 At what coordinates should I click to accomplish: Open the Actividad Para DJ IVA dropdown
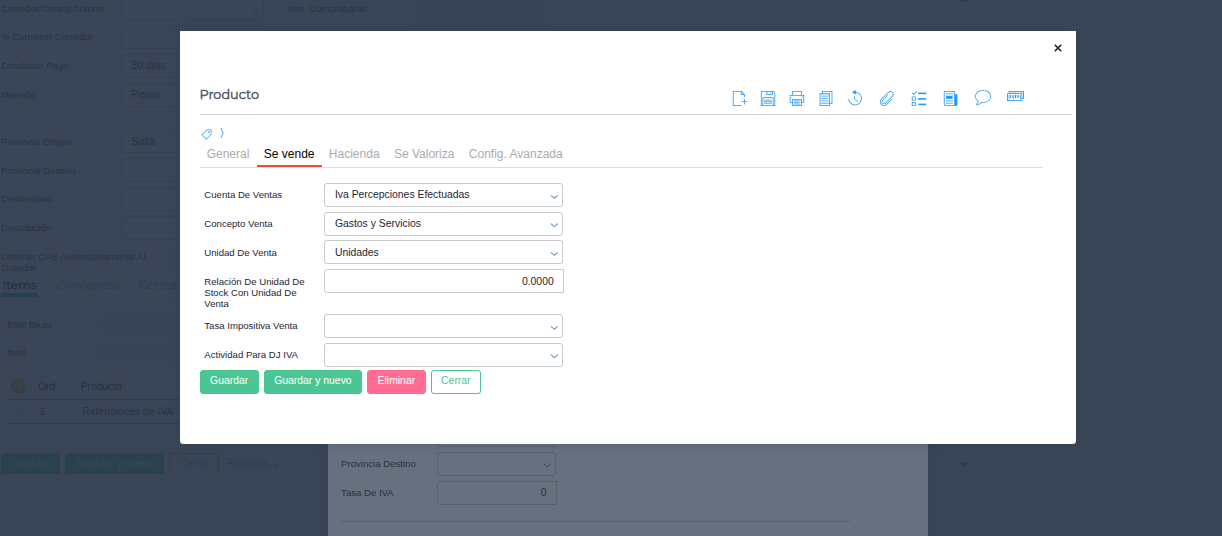click(x=443, y=355)
